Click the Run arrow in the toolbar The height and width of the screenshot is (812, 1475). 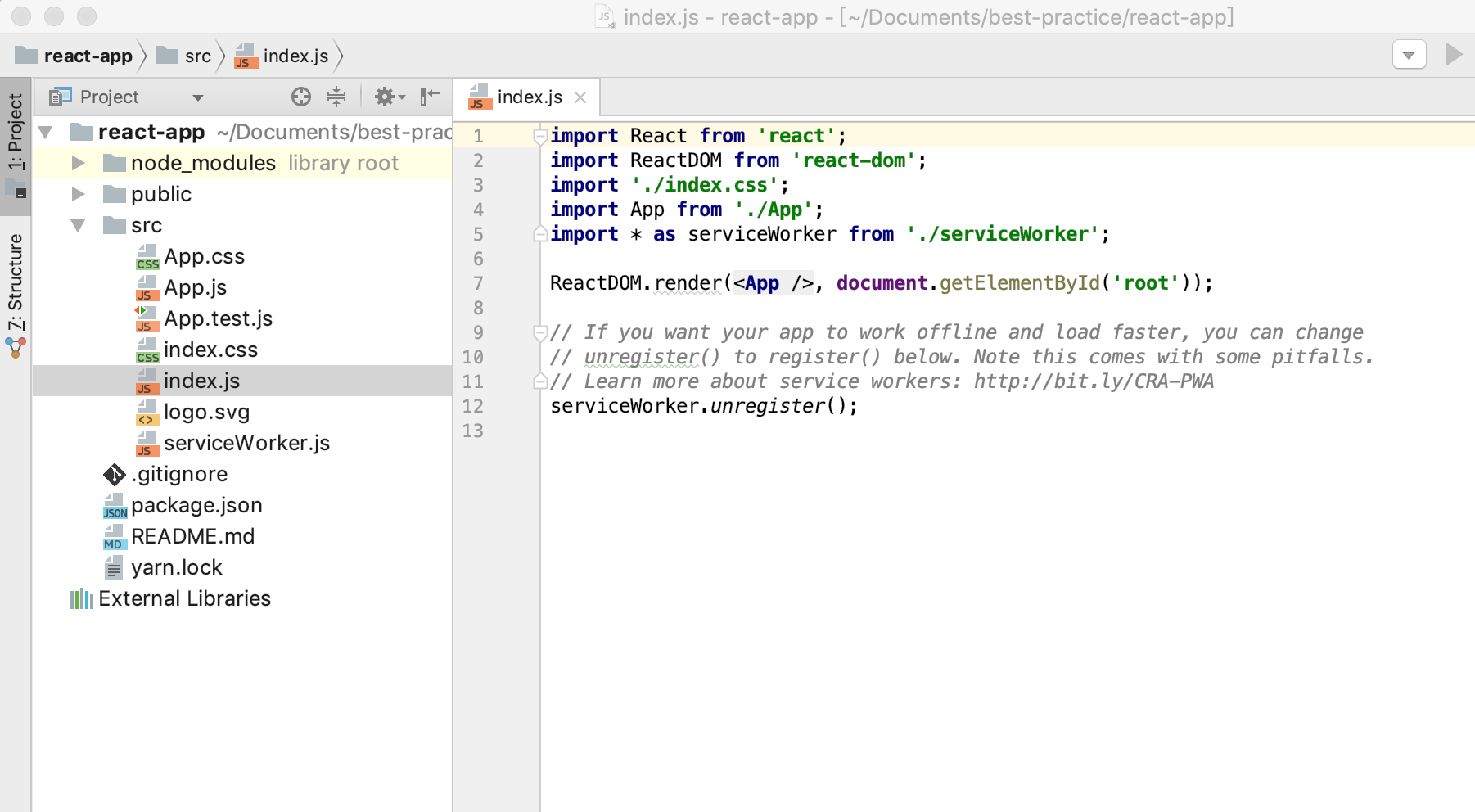click(x=1454, y=55)
